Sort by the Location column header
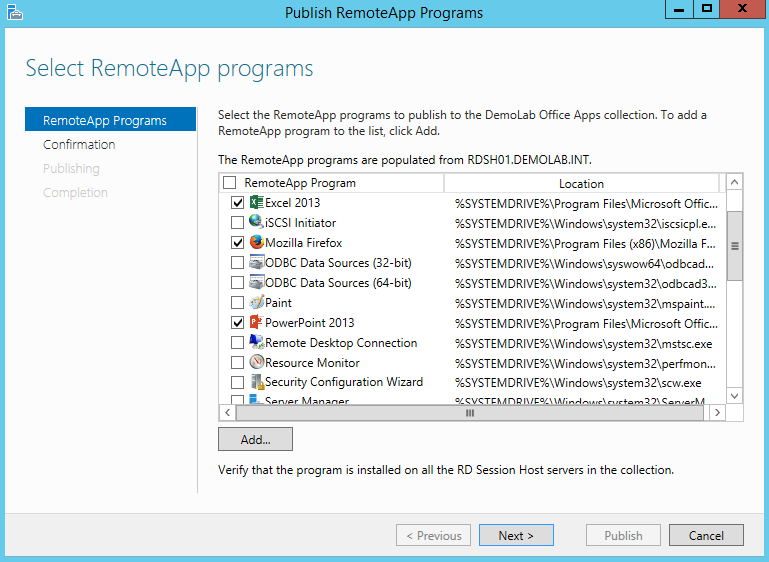The width and height of the screenshot is (769, 562). click(581, 184)
